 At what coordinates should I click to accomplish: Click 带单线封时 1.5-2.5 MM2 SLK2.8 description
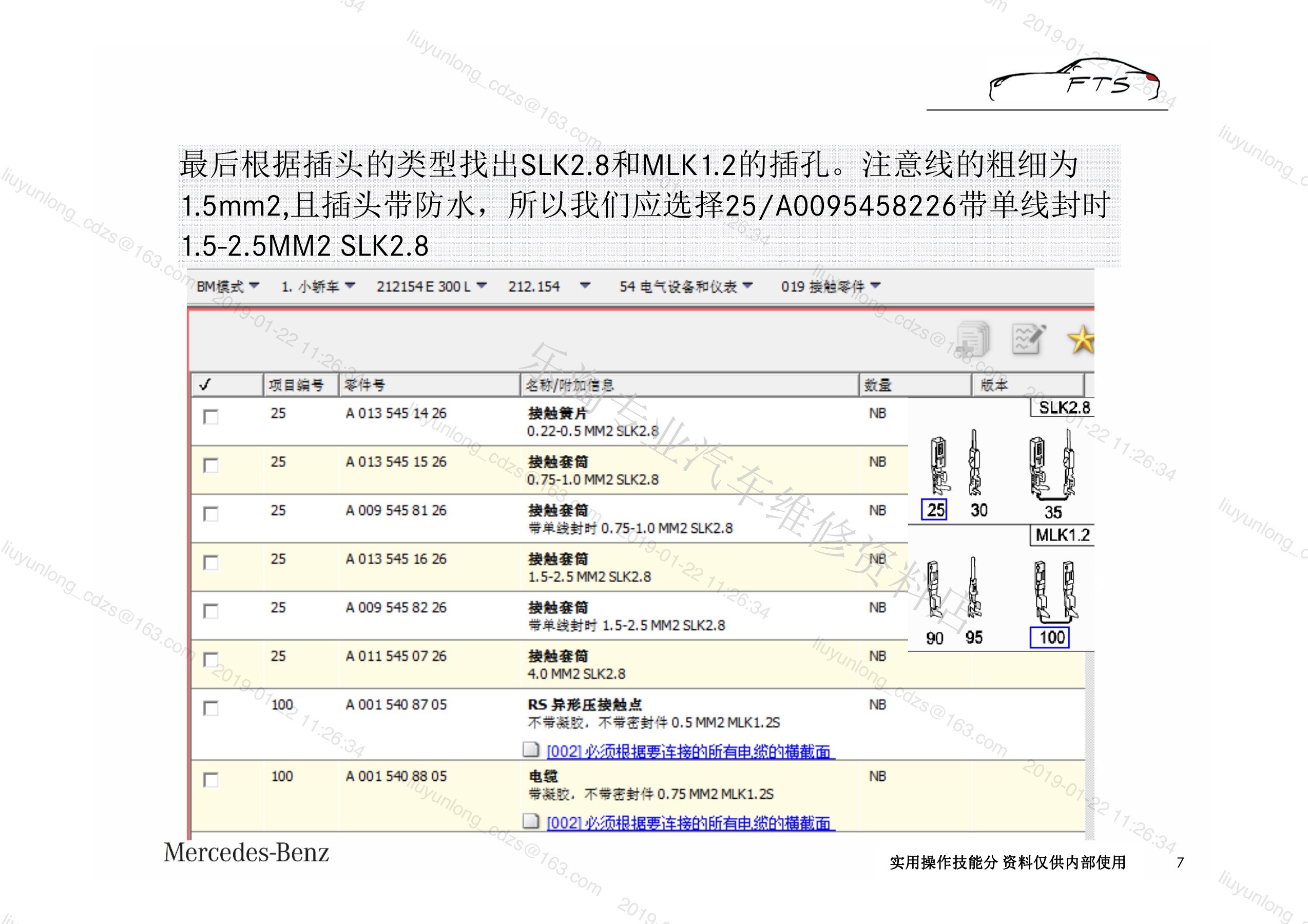pos(627,625)
